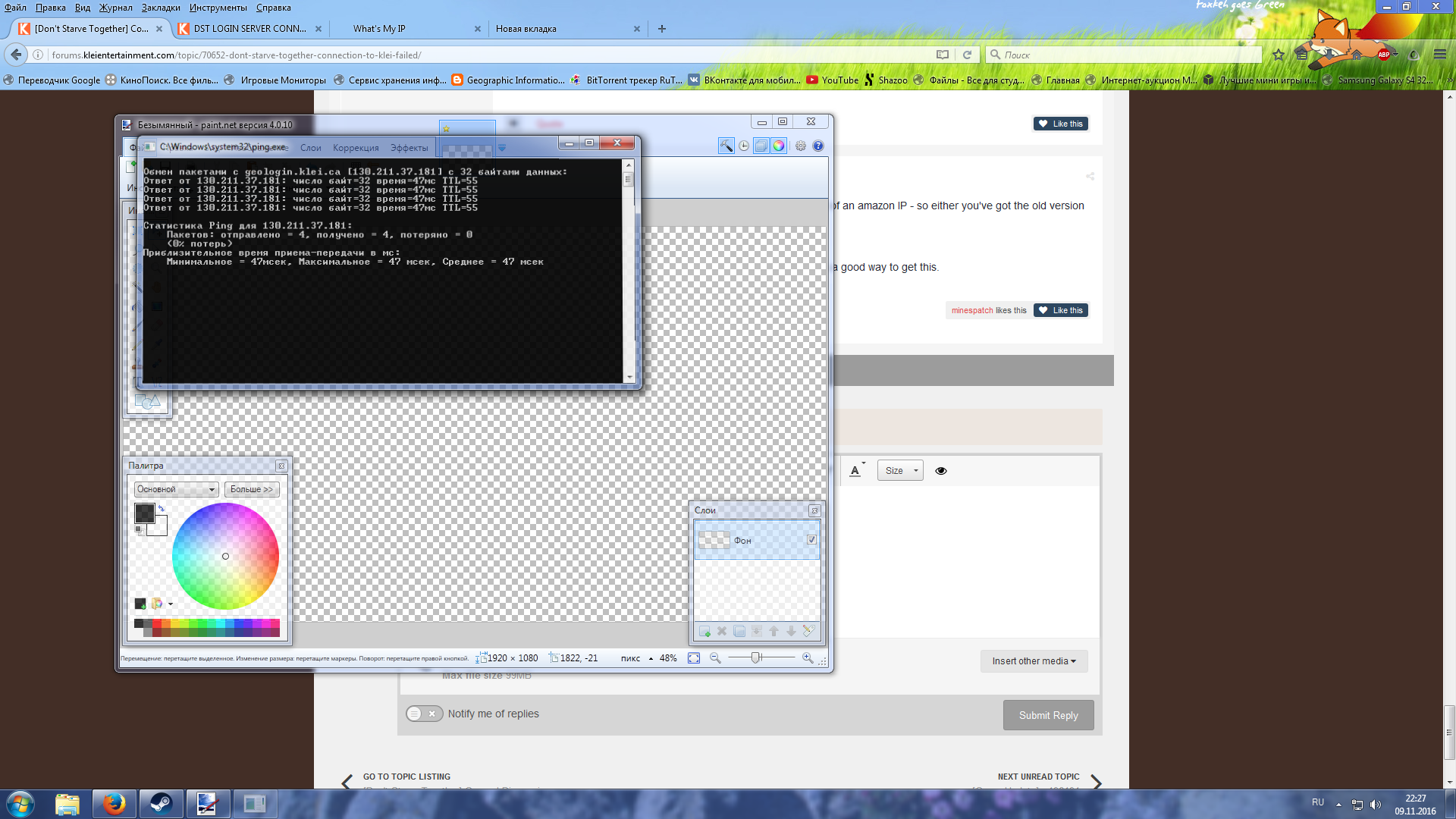Add a new layer in the Слои panel
Image resolution: width=1456 pixels, height=819 pixels.
pos(704,631)
